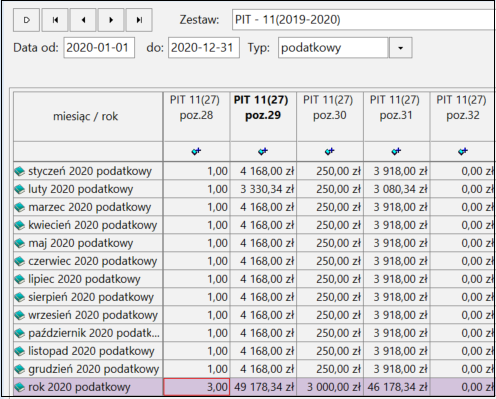Click the D button beside navigation arrows

(x=27, y=20)
